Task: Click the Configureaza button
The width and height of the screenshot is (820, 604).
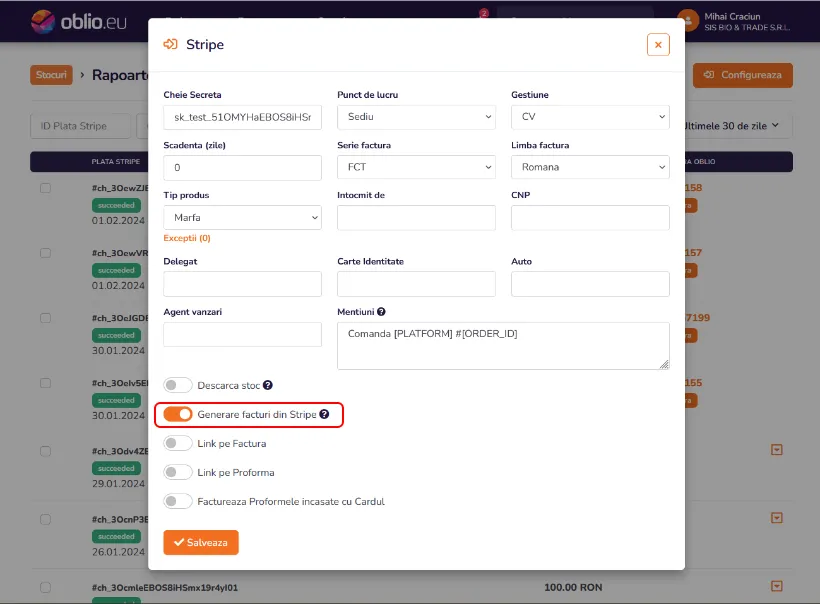Action: click(743, 75)
